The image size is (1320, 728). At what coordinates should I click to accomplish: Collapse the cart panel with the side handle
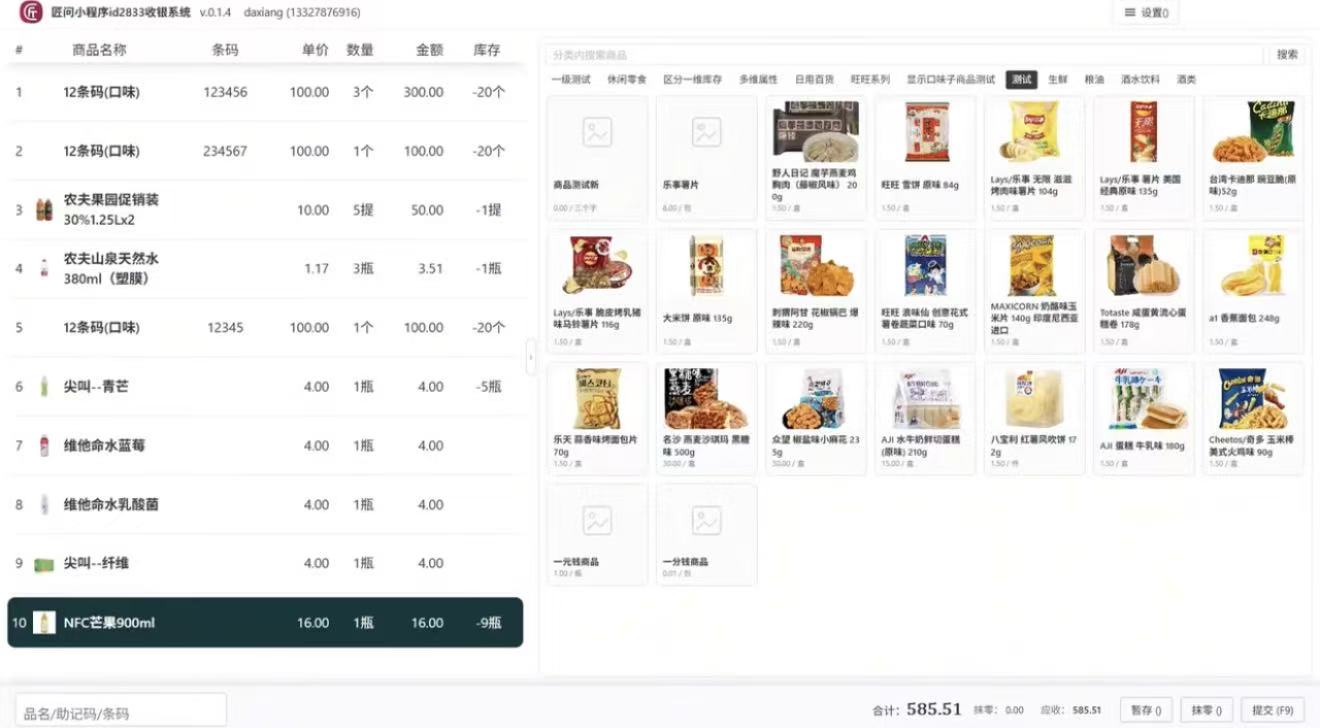(x=530, y=357)
